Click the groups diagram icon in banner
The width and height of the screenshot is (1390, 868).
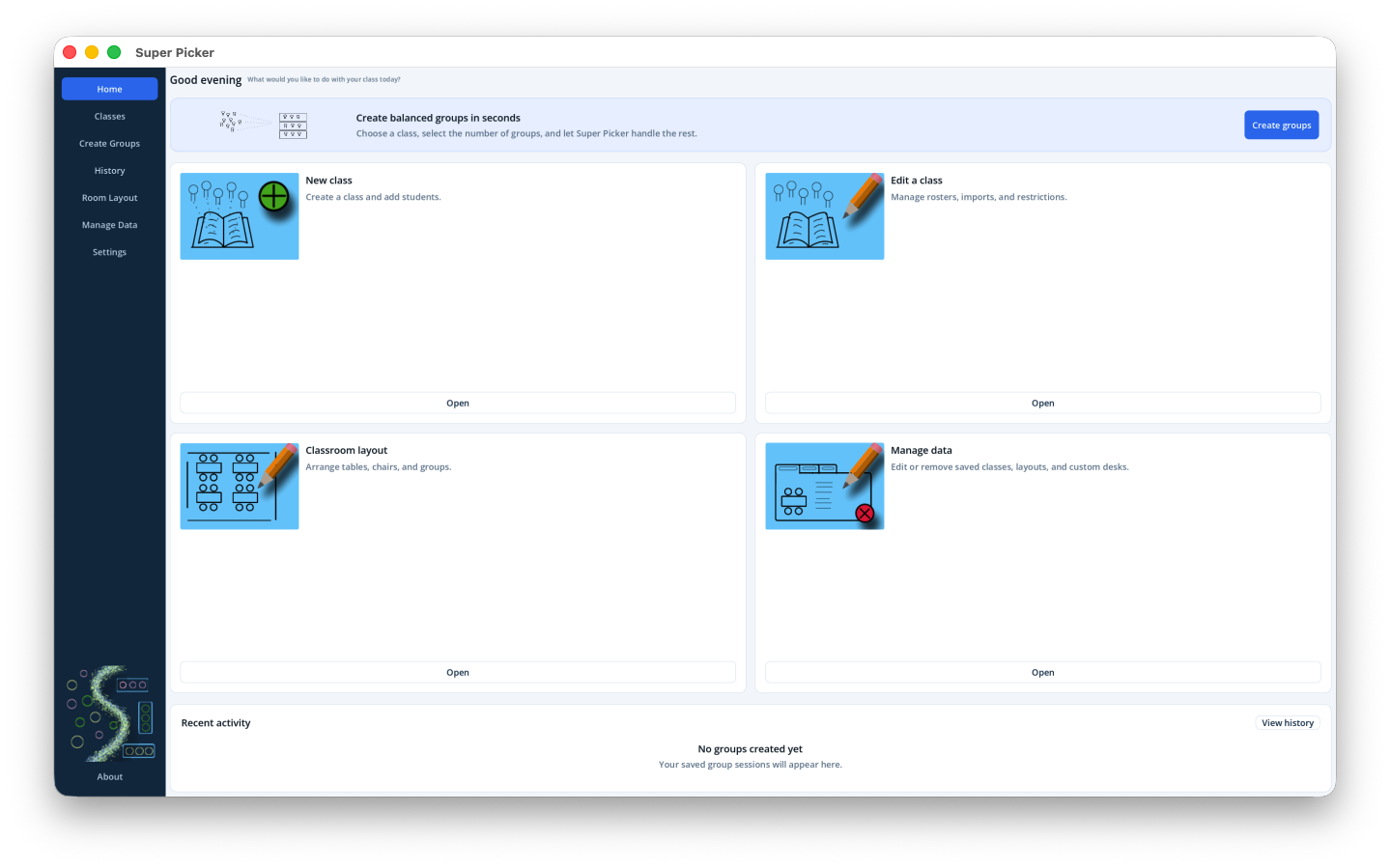pyautogui.click(x=264, y=125)
